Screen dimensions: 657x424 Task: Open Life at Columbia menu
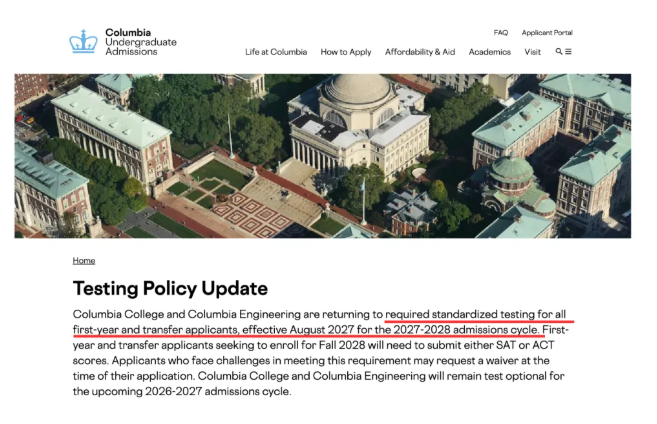(276, 52)
